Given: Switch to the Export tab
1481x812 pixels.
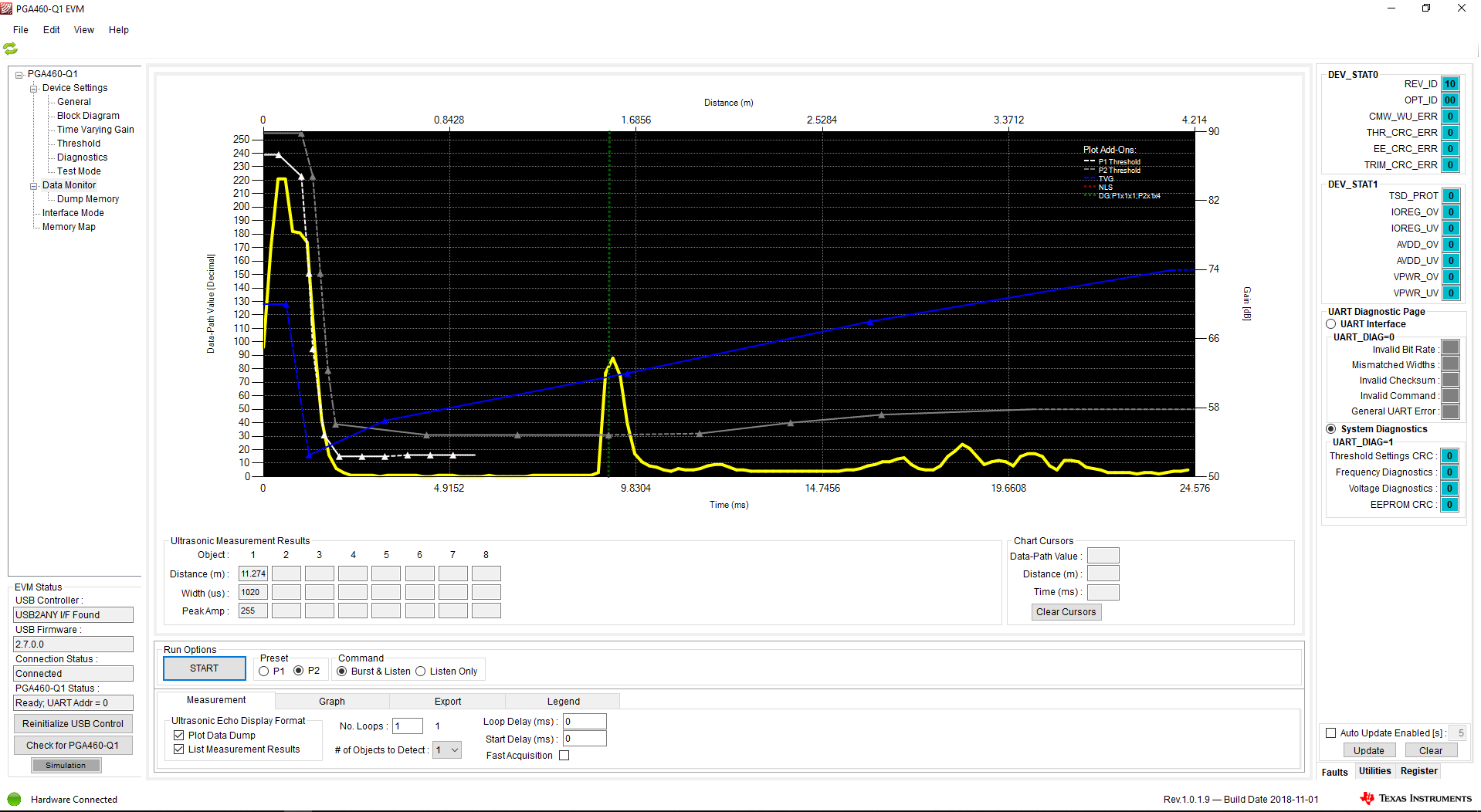Looking at the screenshot, I should pyautogui.click(x=448, y=701).
